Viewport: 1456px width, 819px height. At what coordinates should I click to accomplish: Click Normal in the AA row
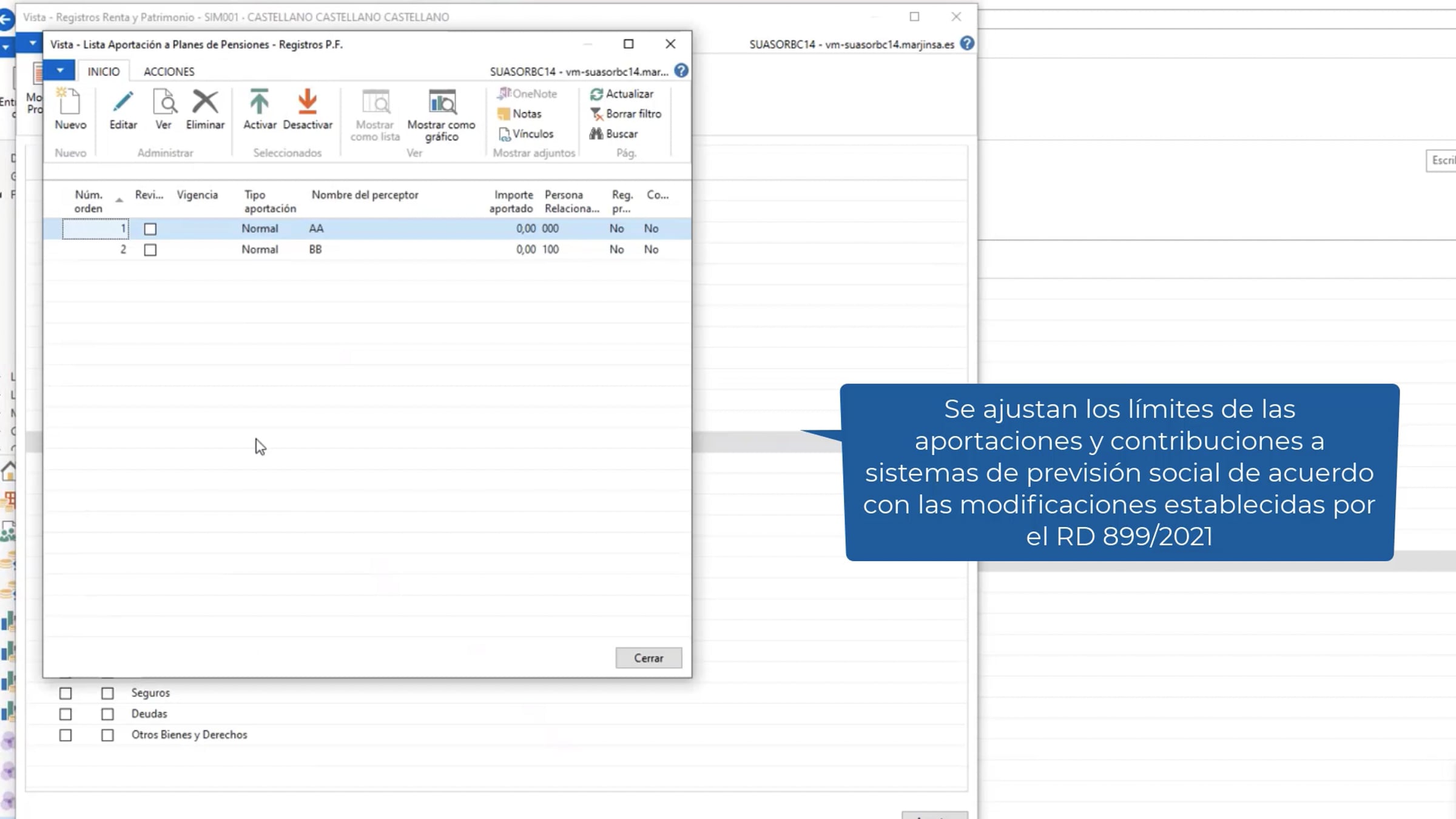click(260, 229)
